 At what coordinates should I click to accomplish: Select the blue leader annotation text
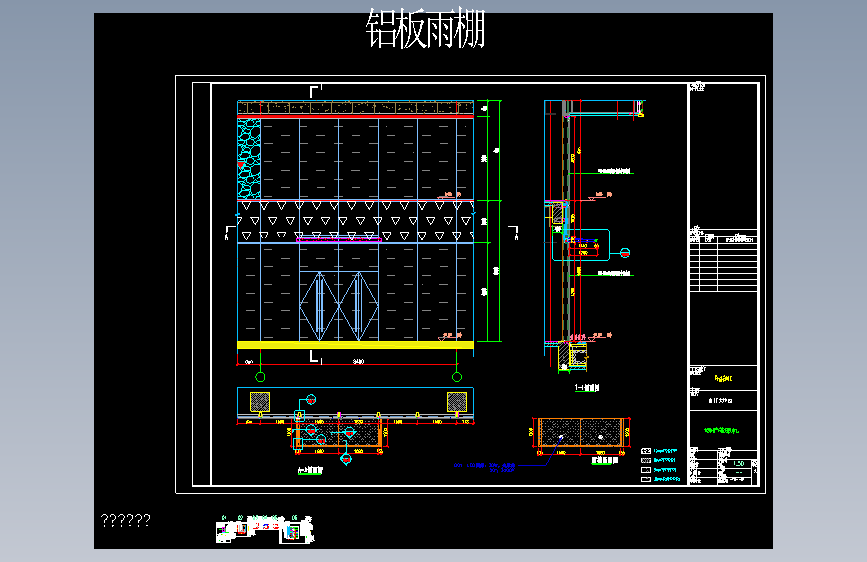[x=484, y=468]
